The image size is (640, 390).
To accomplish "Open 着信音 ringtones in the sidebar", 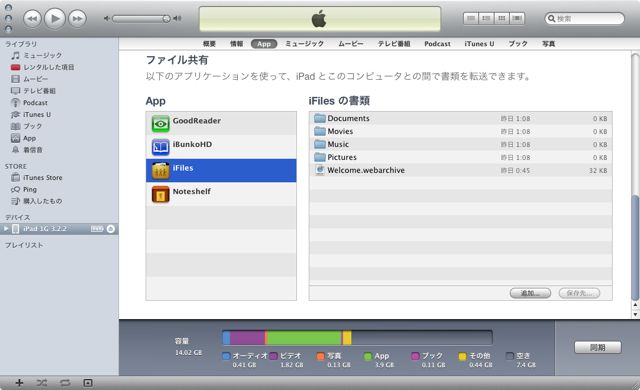I will [x=27, y=150].
